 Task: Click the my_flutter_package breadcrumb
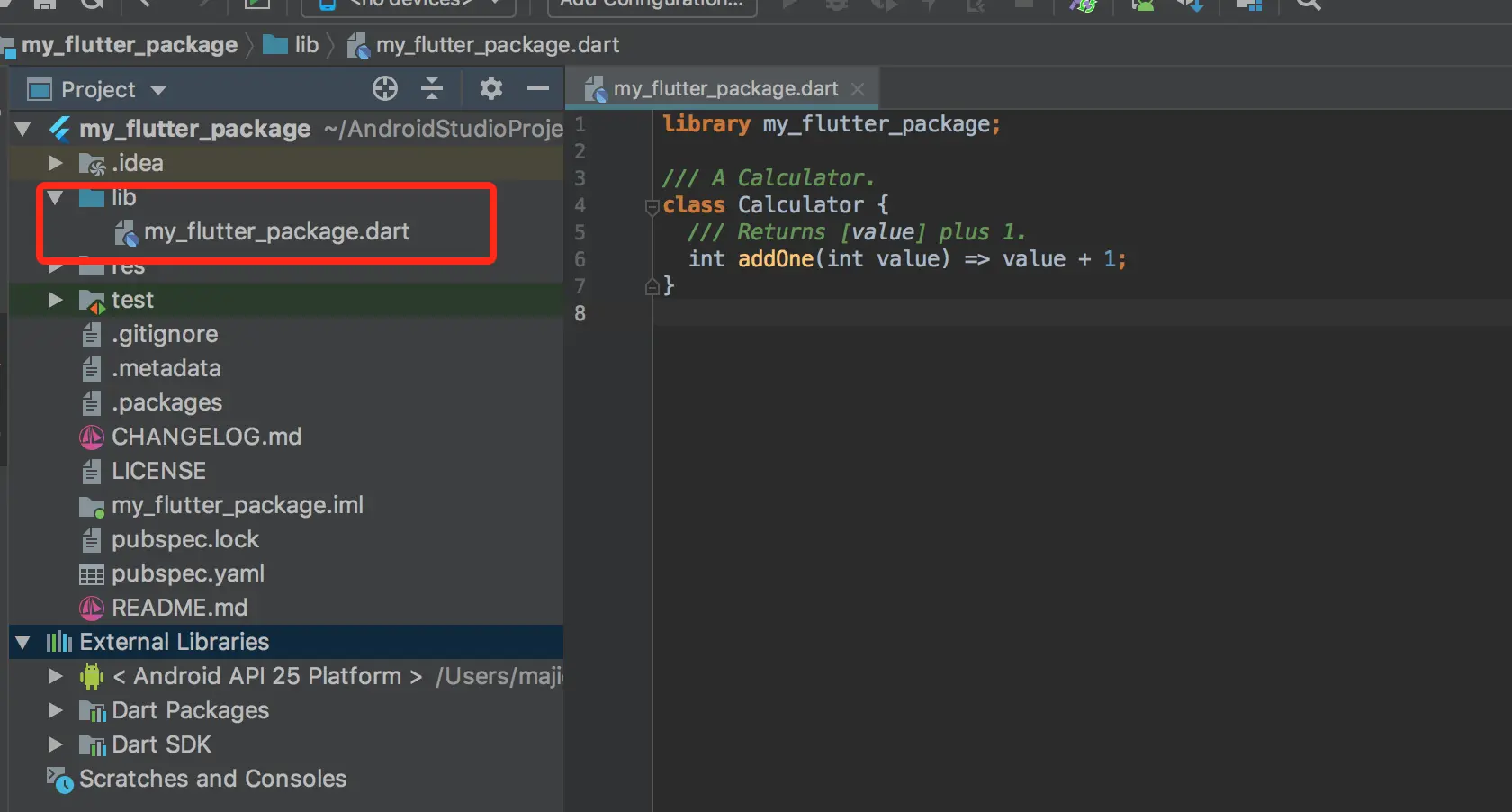[130, 45]
